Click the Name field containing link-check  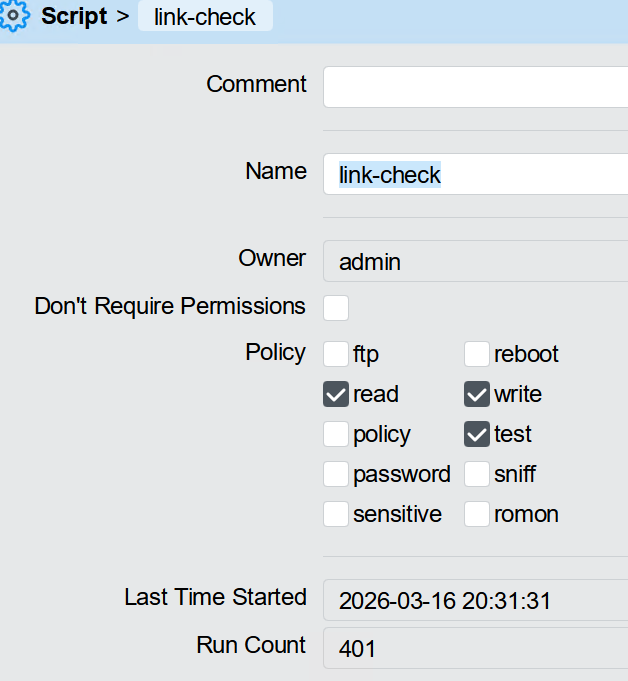(475, 174)
